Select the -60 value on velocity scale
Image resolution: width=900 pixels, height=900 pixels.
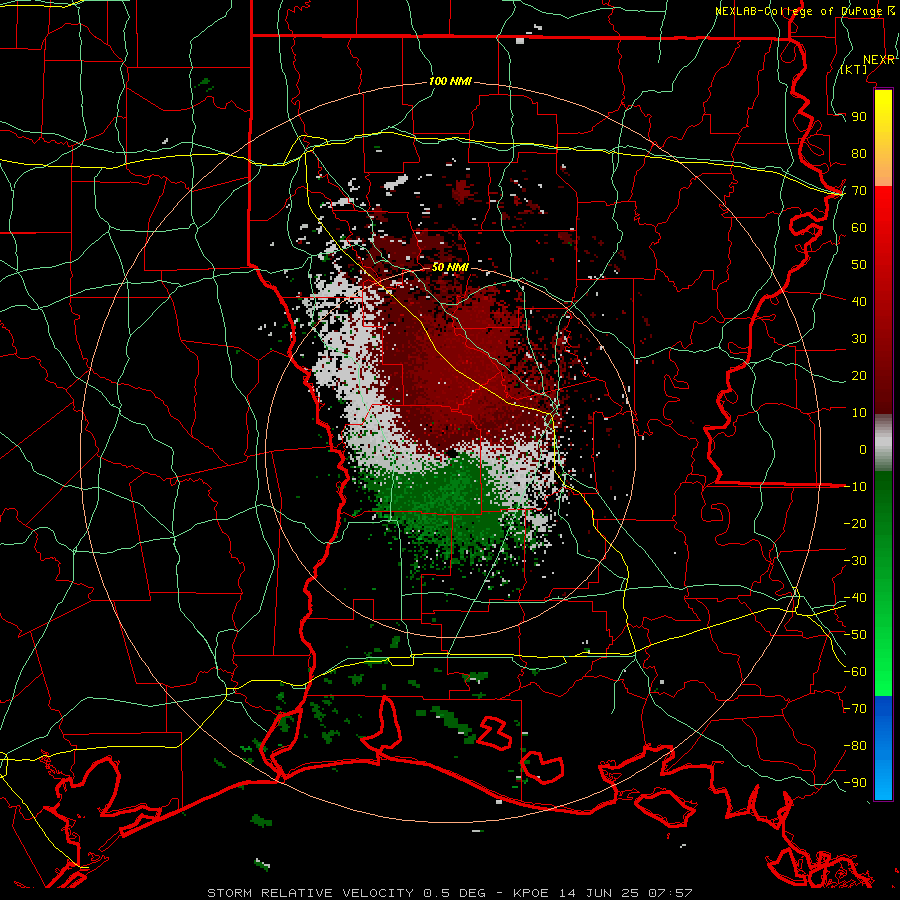point(855,672)
